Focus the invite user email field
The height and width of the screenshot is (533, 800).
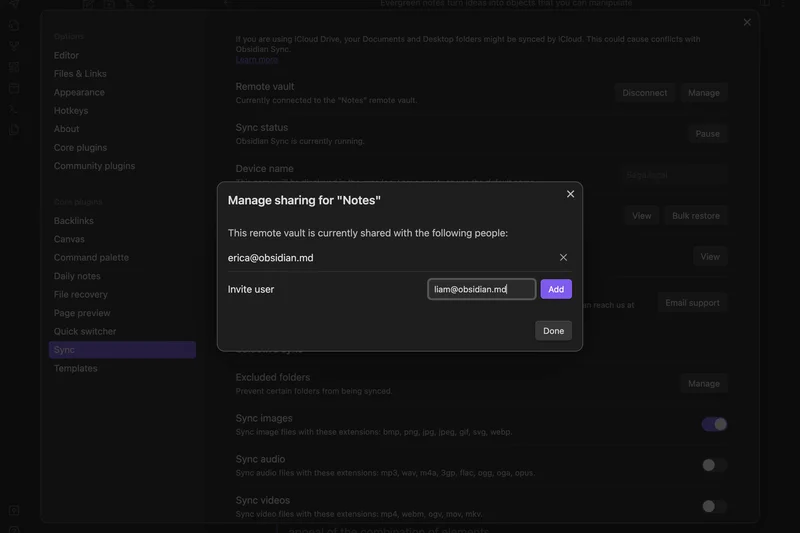(x=481, y=289)
